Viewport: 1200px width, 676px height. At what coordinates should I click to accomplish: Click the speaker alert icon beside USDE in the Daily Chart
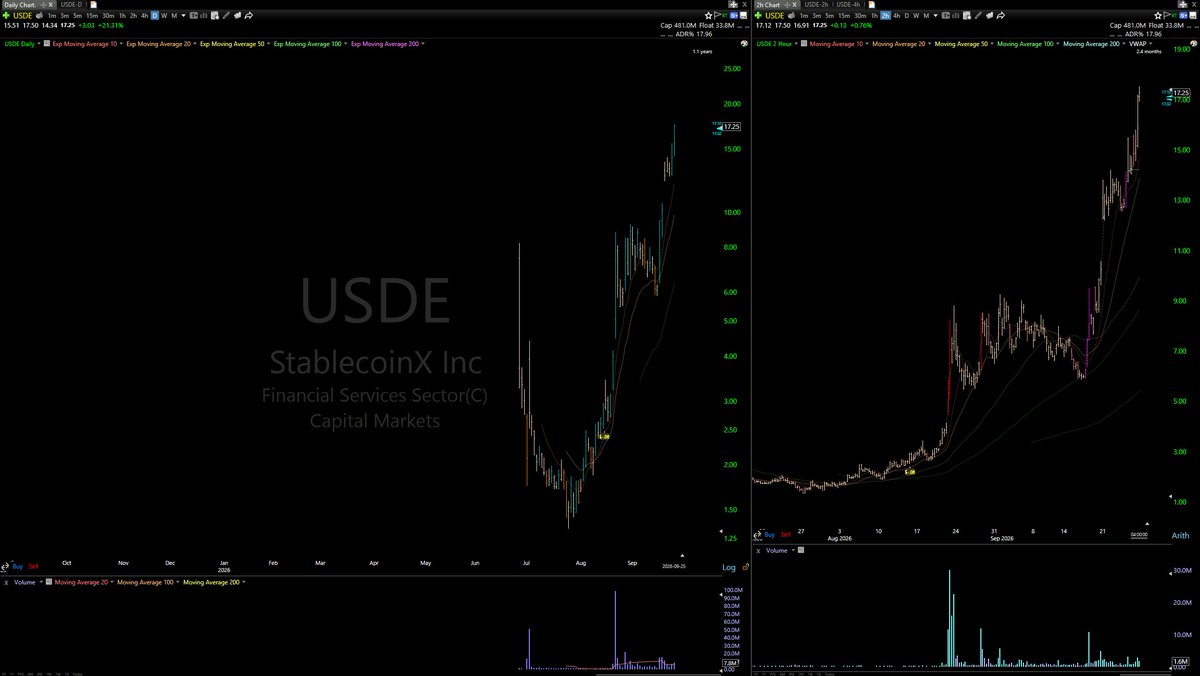point(39,16)
